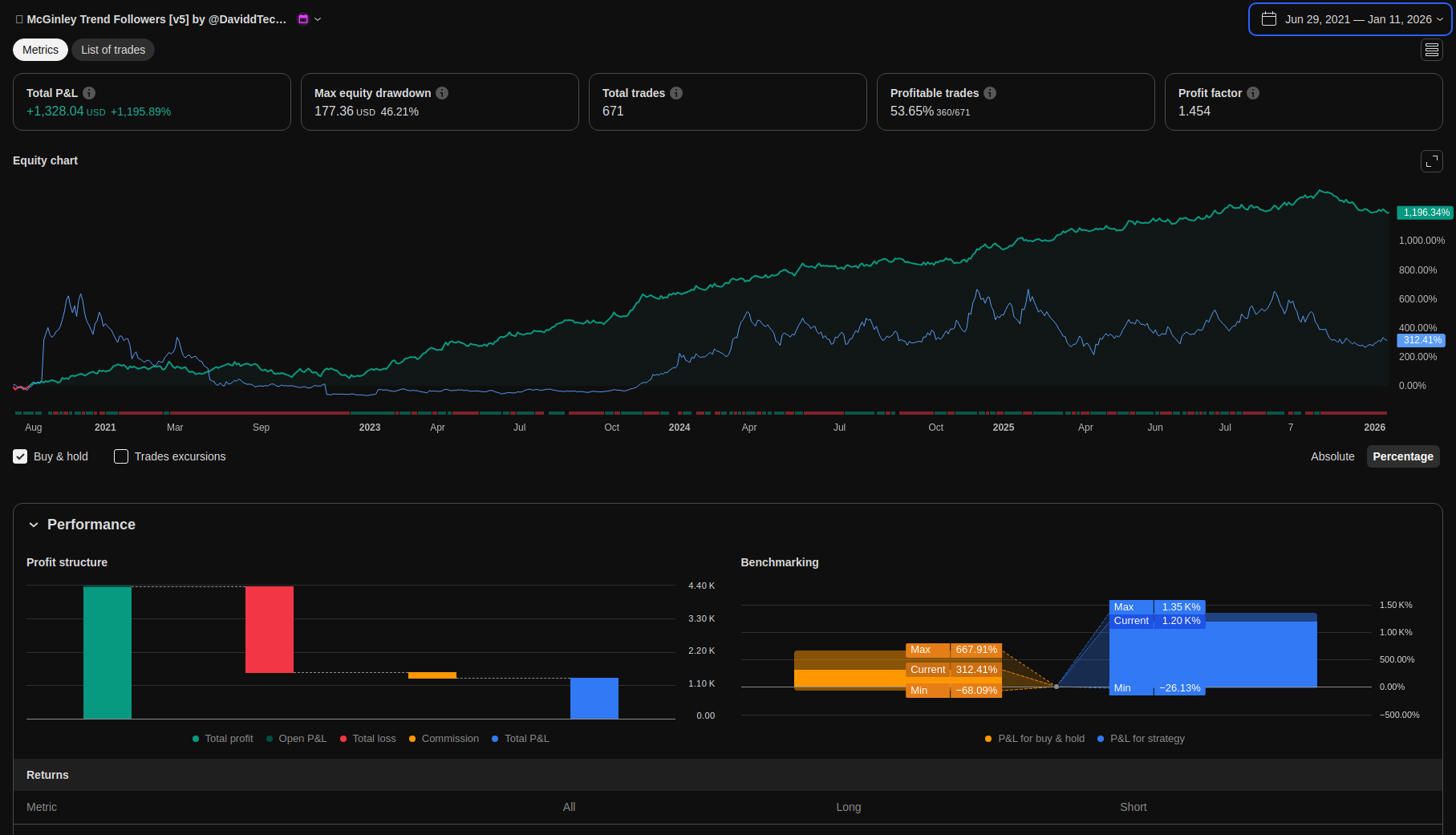The image size is (1456, 835).
Task: Open the layout settings icon at top right
Action: [1431, 50]
